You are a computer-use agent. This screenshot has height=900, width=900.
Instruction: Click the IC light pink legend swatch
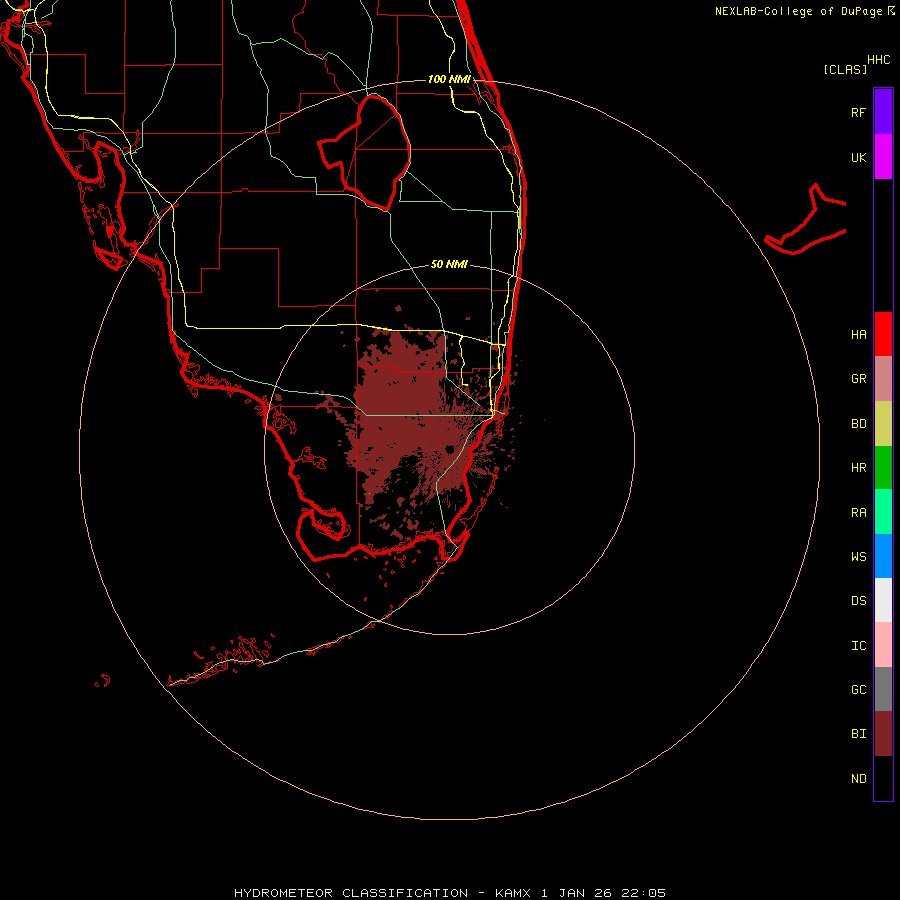point(883,645)
